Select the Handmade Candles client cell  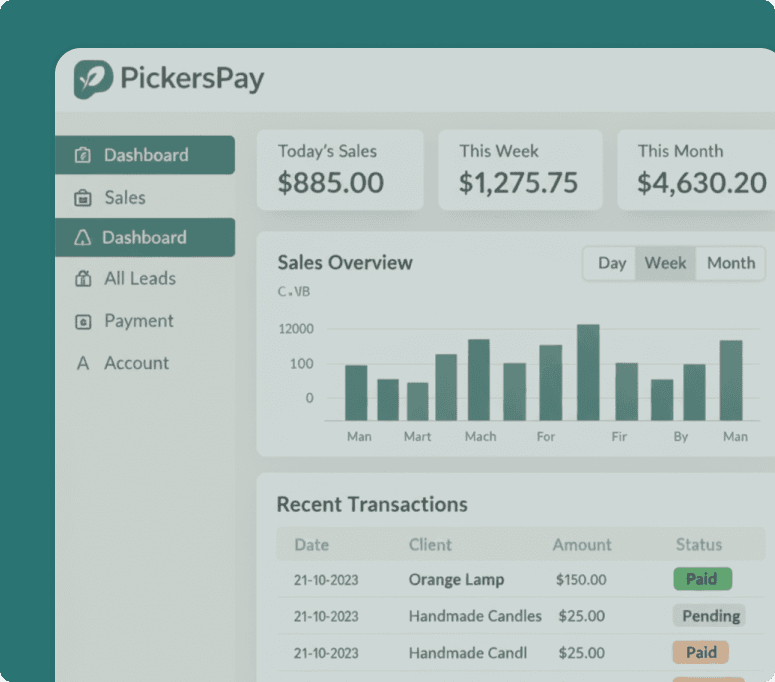475,616
